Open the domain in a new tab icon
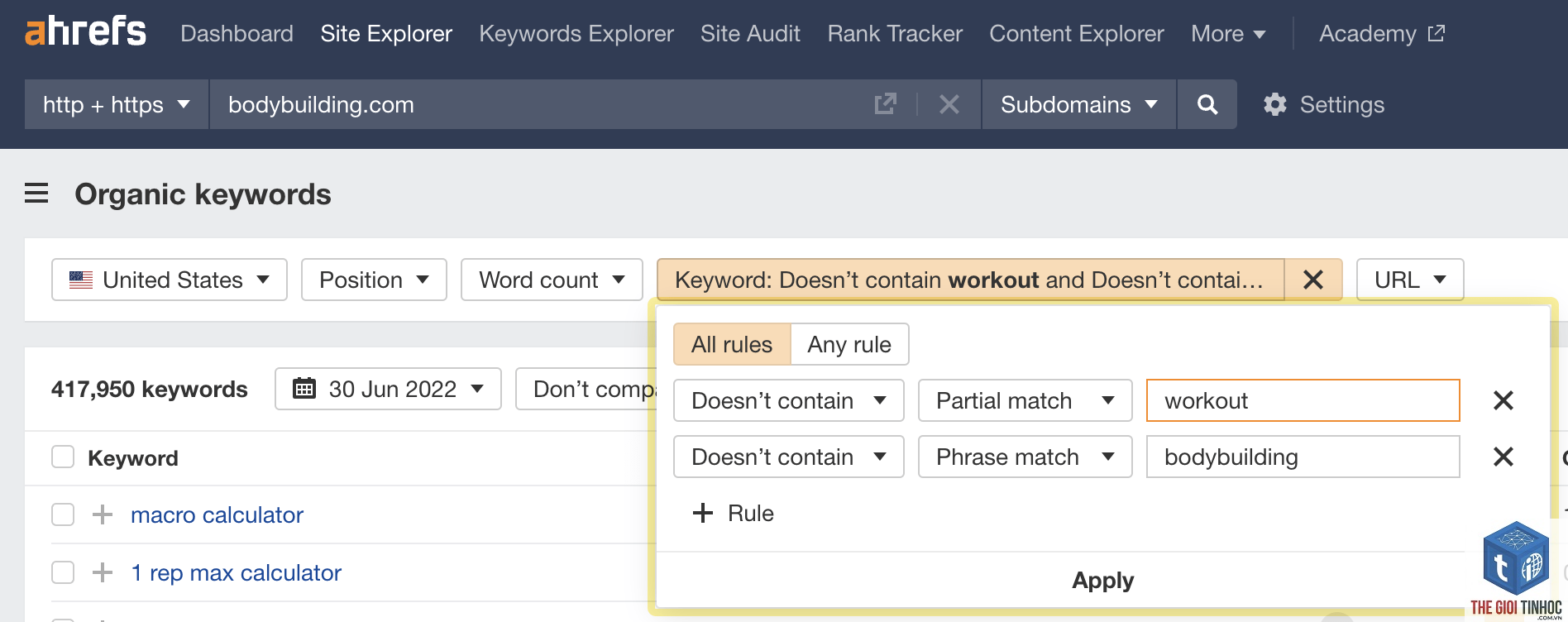 coord(885,104)
